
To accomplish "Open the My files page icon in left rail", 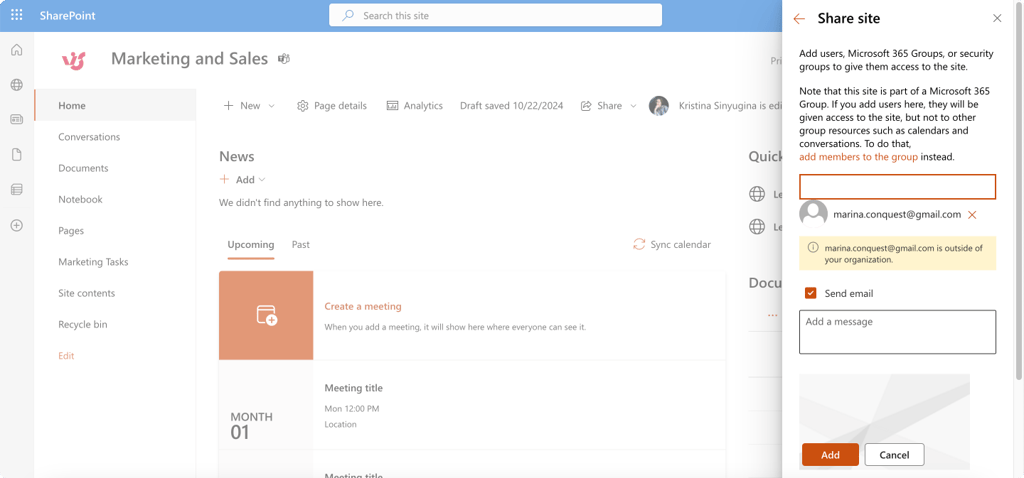I will coord(17,155).
